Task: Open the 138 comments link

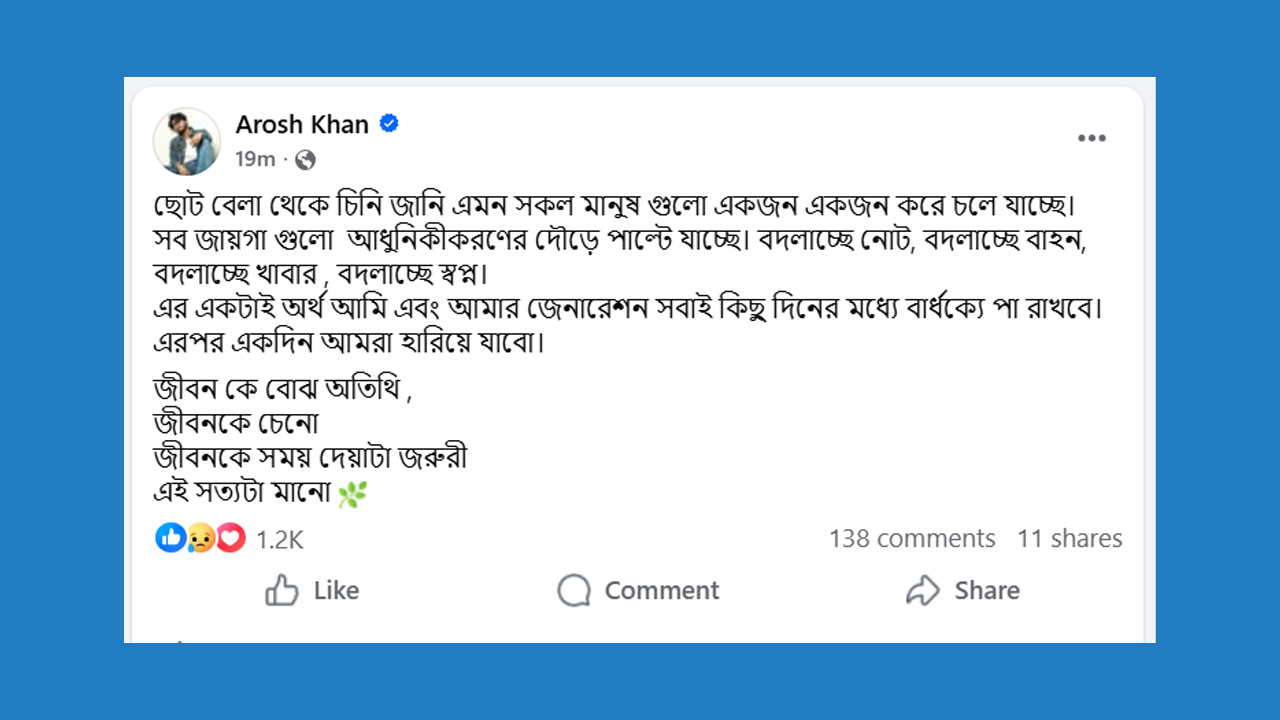Action: pyautogui.click(x=912, y=539)
